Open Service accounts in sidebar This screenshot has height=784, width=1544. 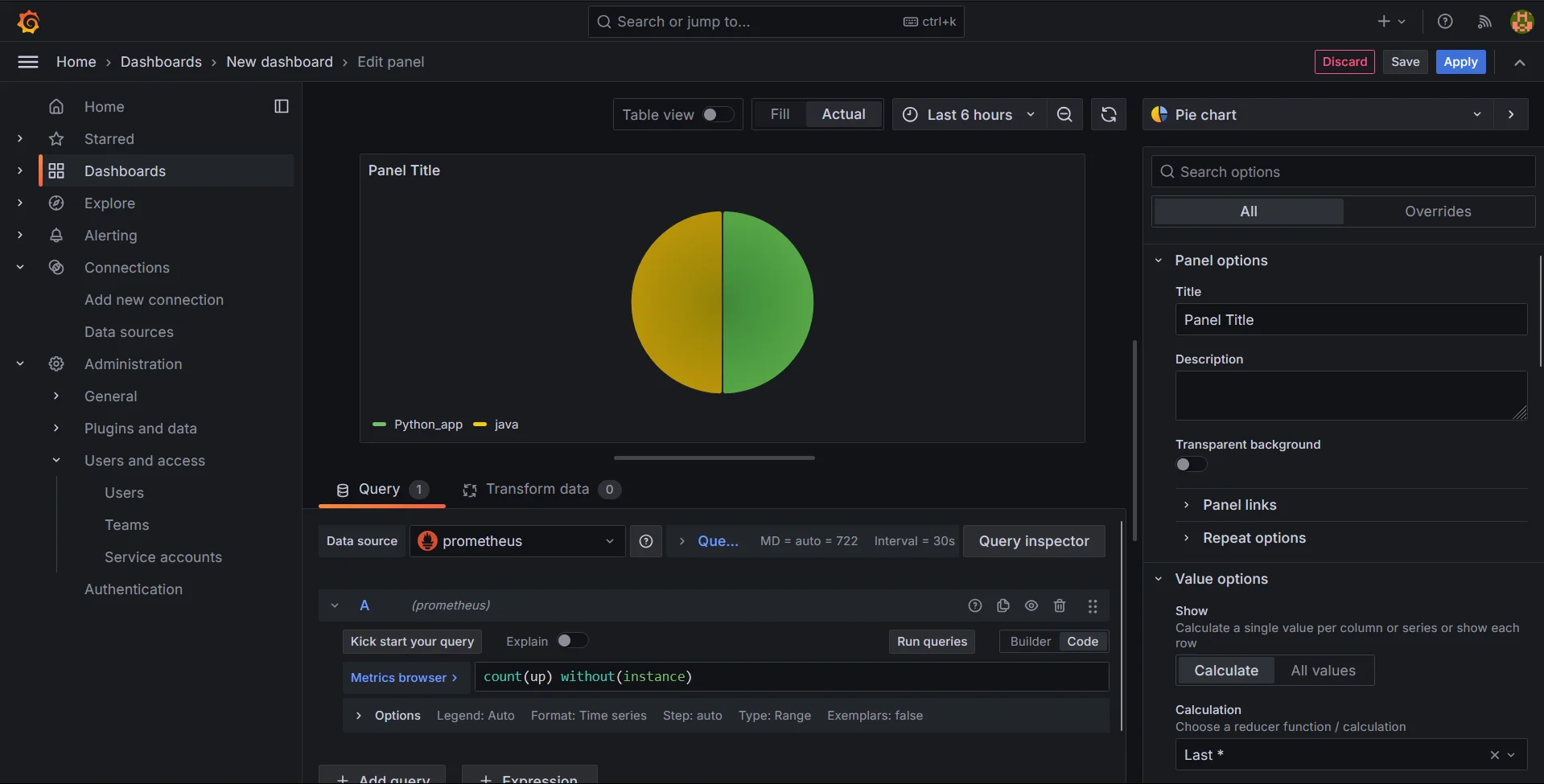pyautogui.click(x=163, y=557)
